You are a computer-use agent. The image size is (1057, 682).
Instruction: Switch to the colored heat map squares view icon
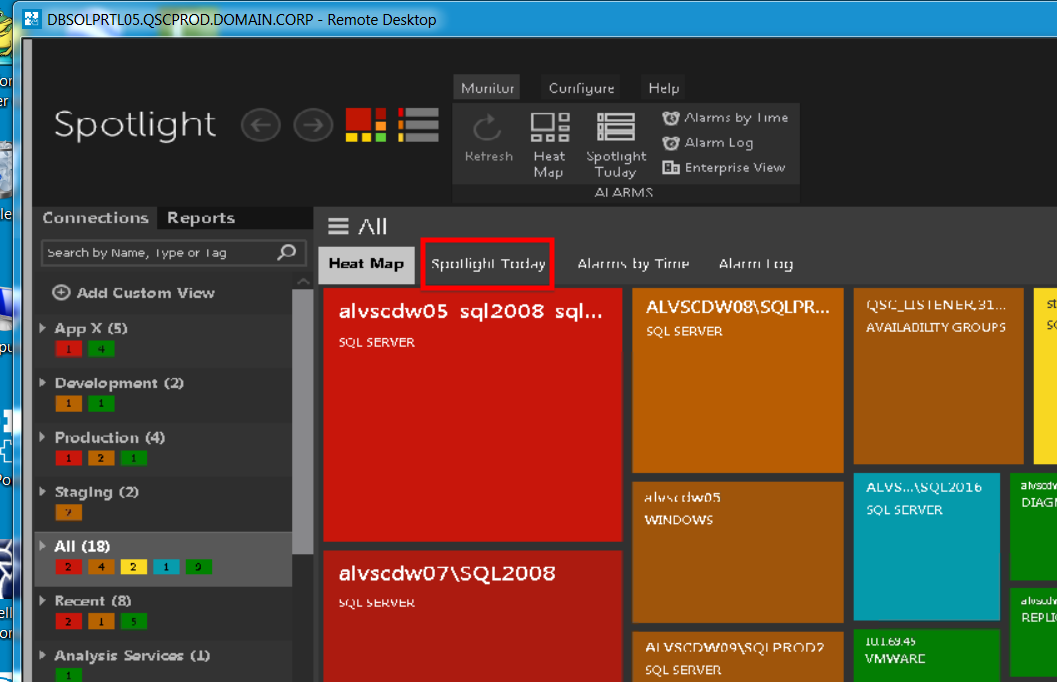coord(366,125)
